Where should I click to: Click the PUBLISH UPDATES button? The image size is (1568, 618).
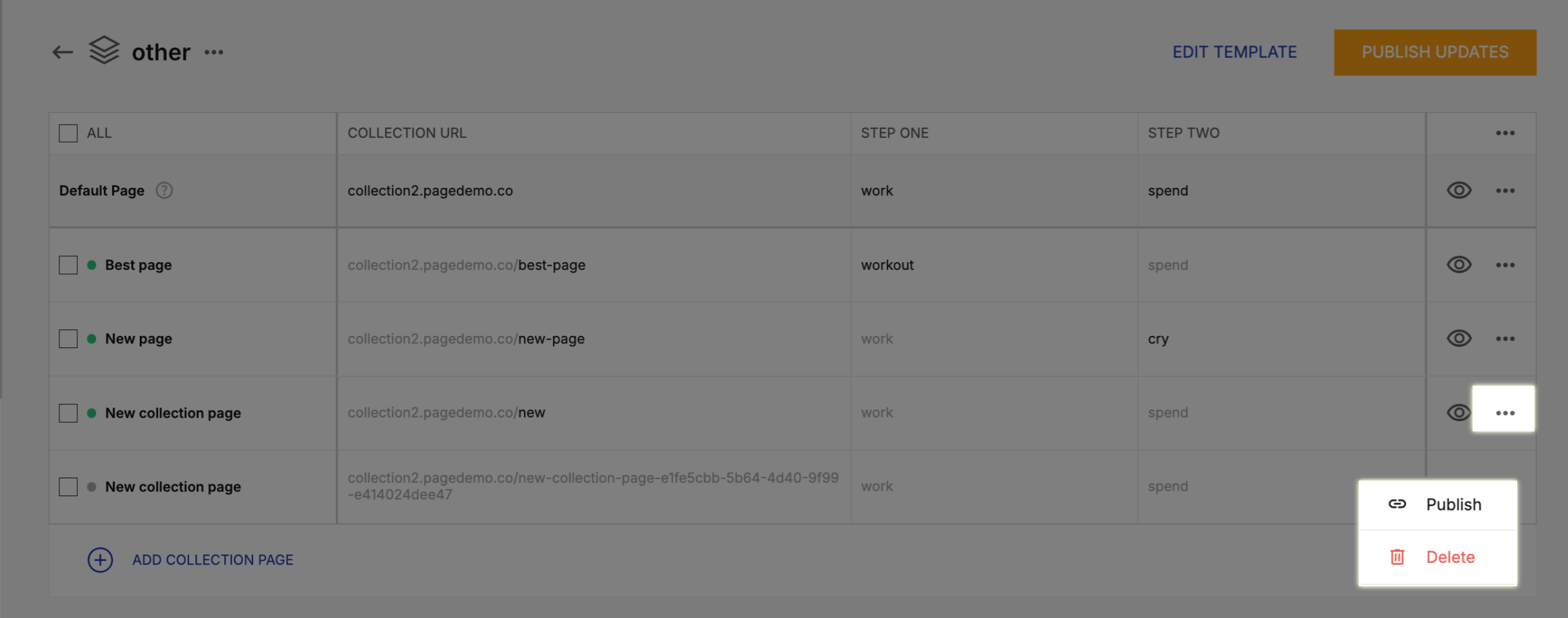click(x=1435, y=52)
